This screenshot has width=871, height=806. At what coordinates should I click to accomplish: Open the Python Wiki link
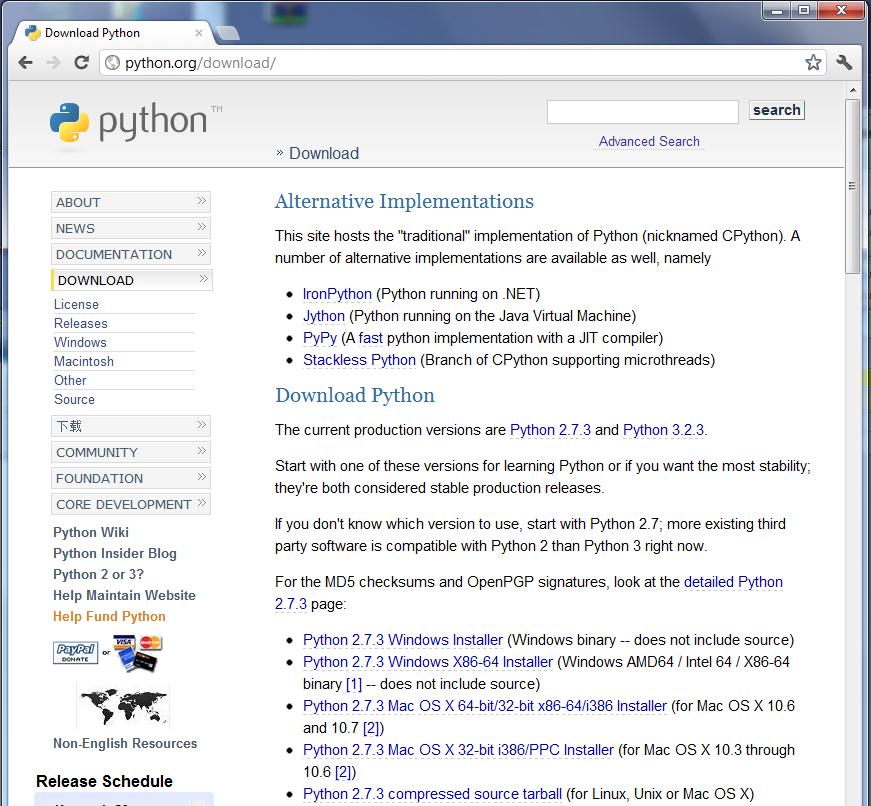91,532
